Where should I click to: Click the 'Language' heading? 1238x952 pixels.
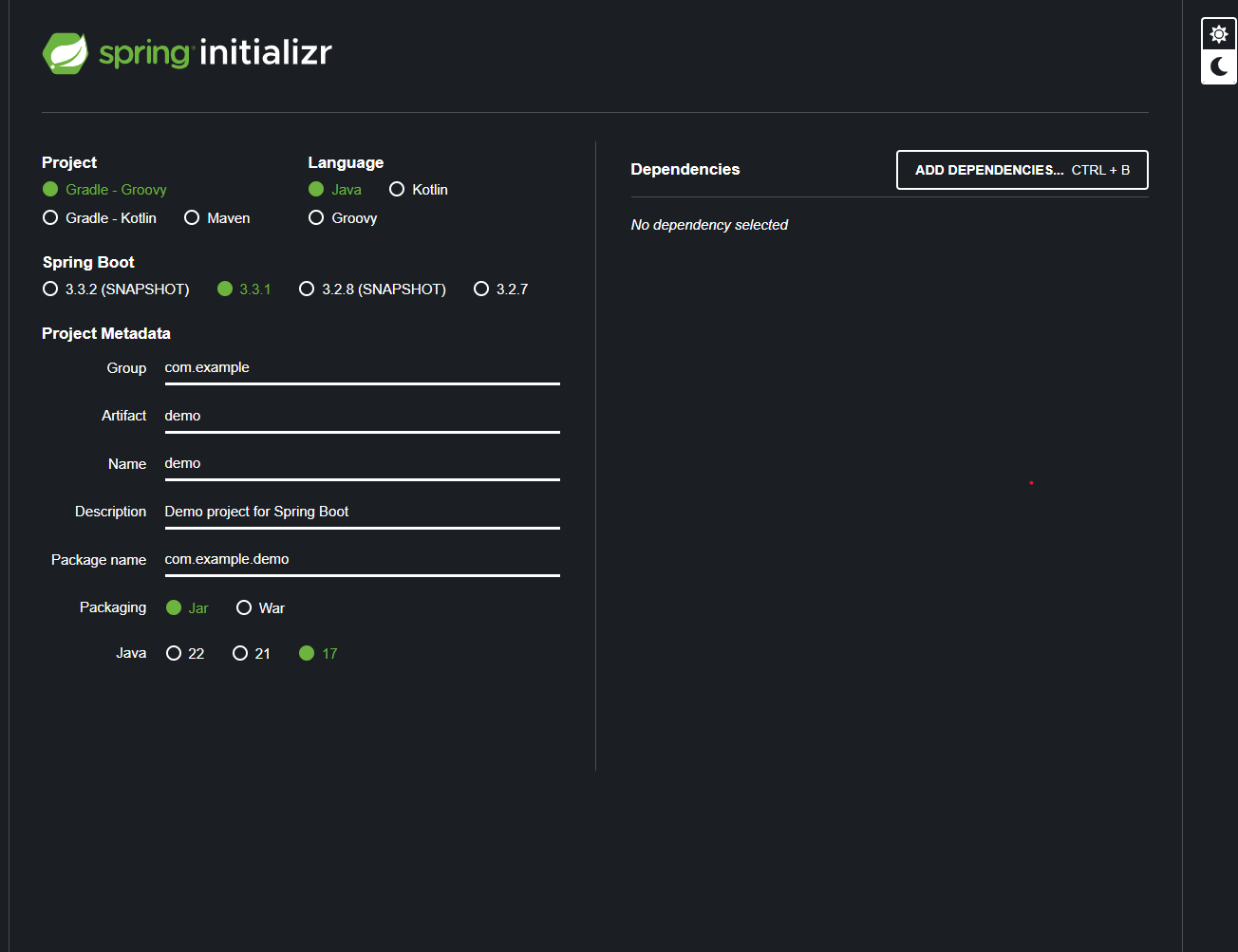click(346, 163)
